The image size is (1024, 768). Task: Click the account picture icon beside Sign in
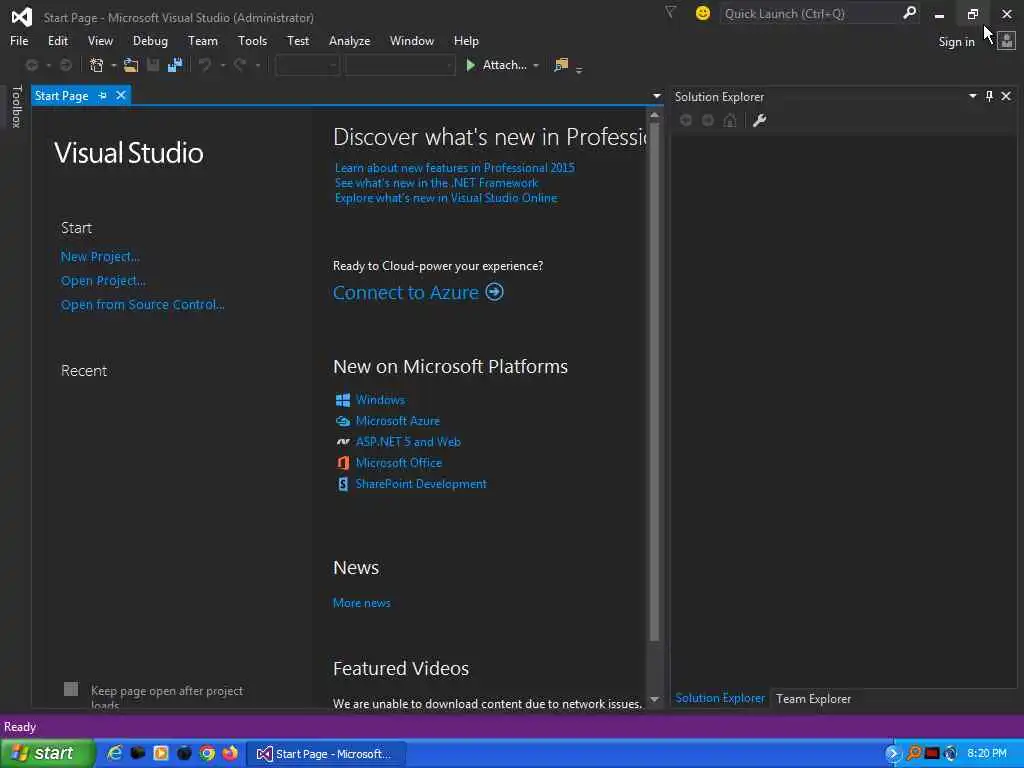[x=1006, y=41]
